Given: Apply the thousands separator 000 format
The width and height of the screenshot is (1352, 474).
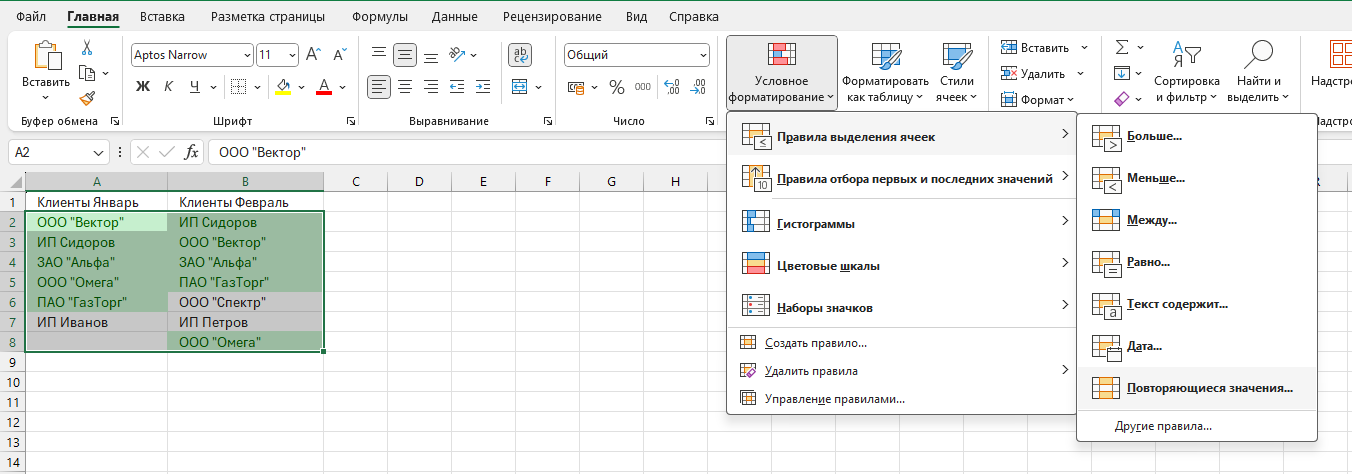Looking at the screenshot, I should tap(642, 87).
